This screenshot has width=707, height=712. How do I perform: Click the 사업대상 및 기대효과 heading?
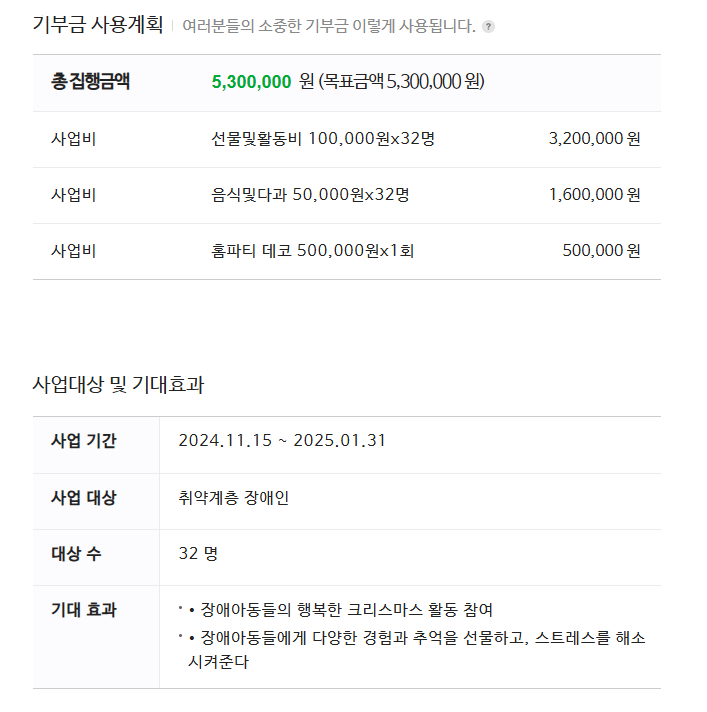118,385
